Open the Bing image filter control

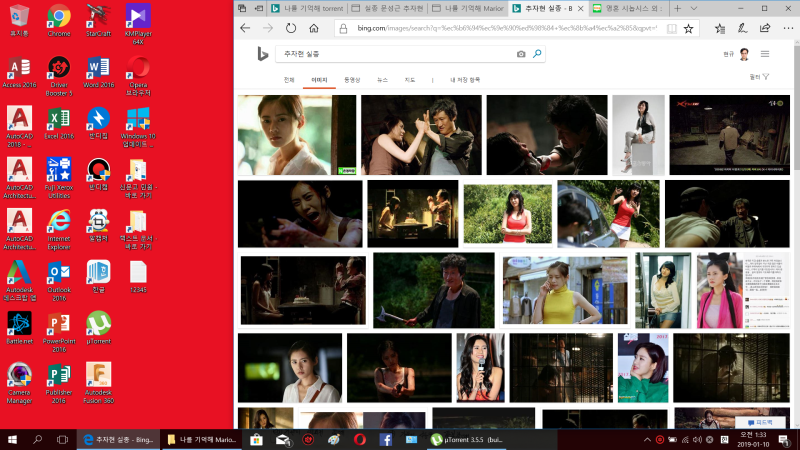[759, 77]
